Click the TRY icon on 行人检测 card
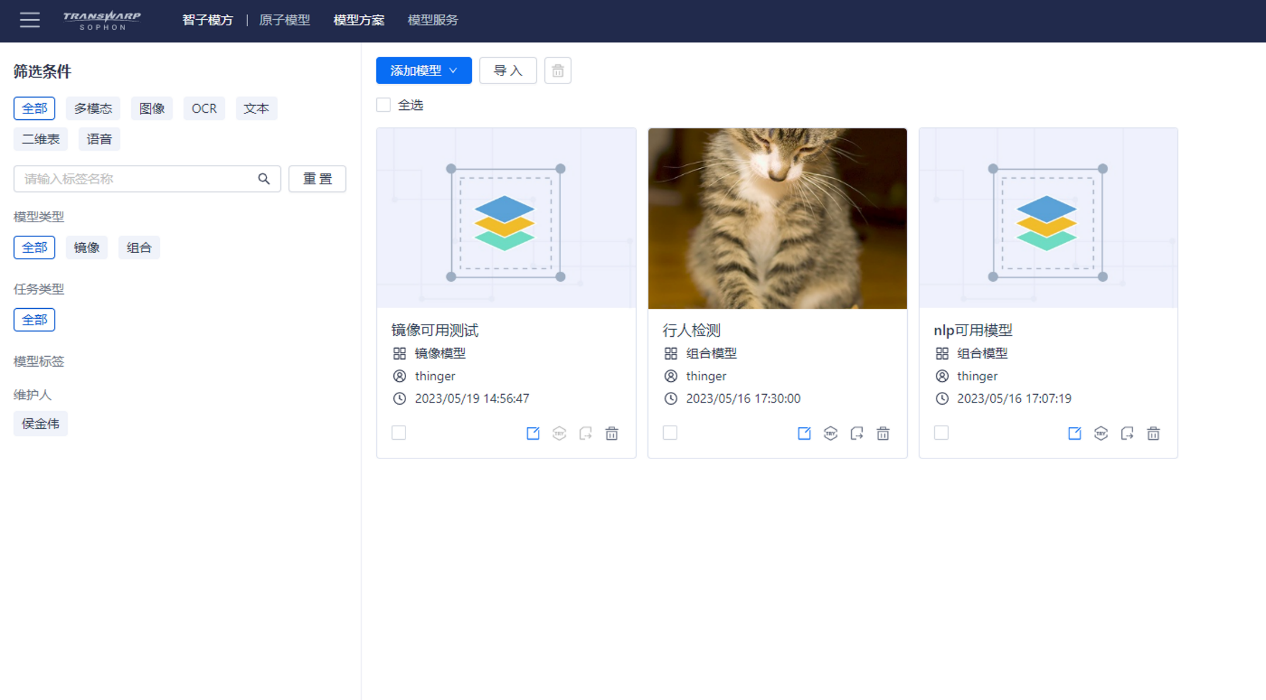 pyautogui.click(x=830, y=433)
